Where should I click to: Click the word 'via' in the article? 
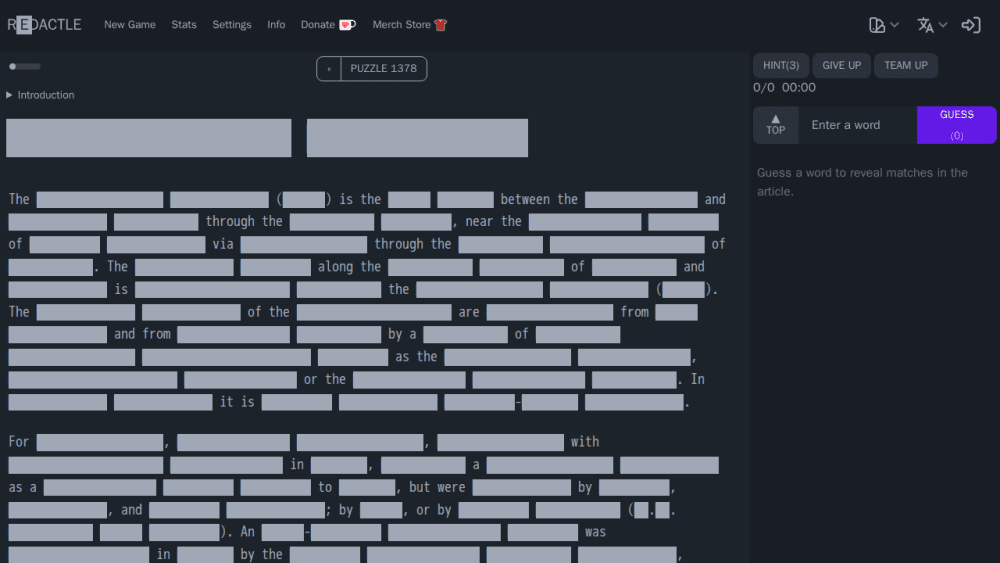(223, 244)
